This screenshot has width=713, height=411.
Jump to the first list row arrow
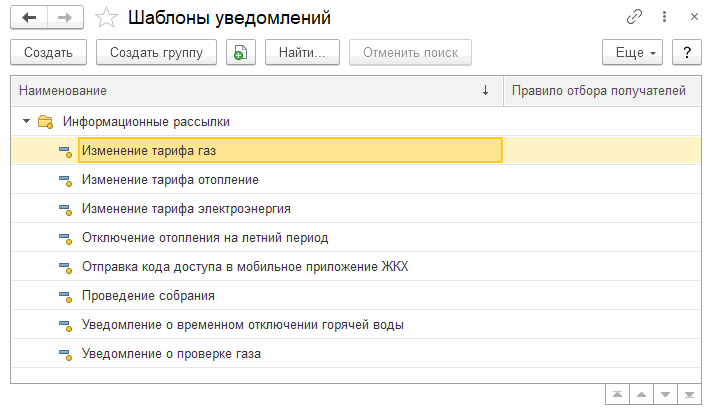619,394
